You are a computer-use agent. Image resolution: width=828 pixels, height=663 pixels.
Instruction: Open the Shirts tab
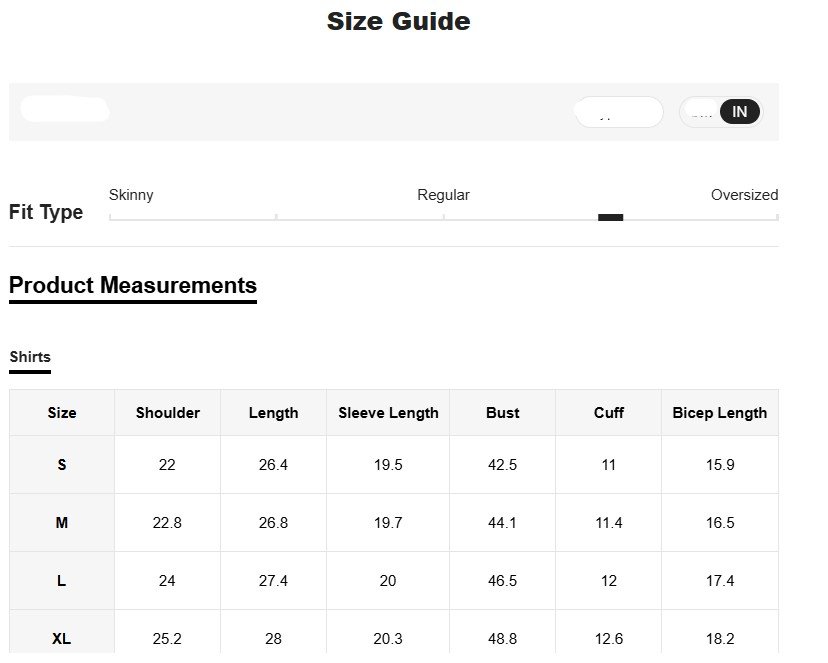[30, 357]
